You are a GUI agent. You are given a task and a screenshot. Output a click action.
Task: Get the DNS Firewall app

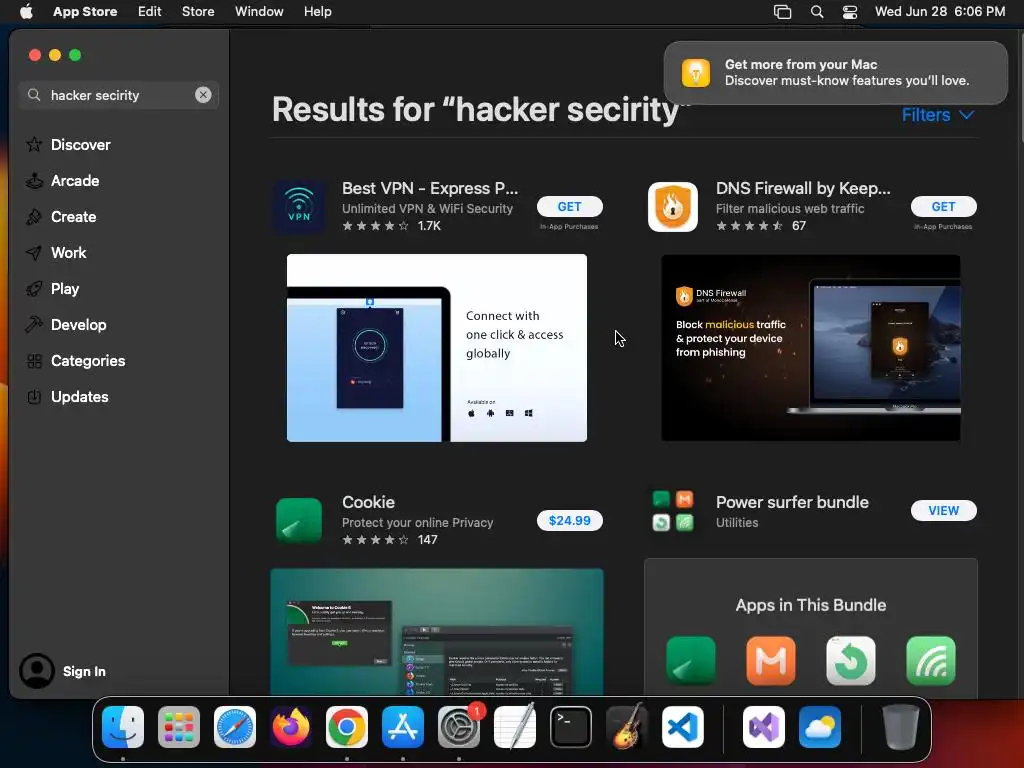pyautogui.click(x=944, y=206)
